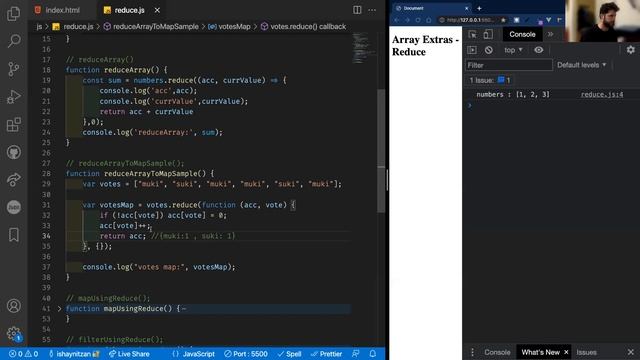
Task: Select the Console drawer tab
Action: pyautogui.click(x=497, y=352)
